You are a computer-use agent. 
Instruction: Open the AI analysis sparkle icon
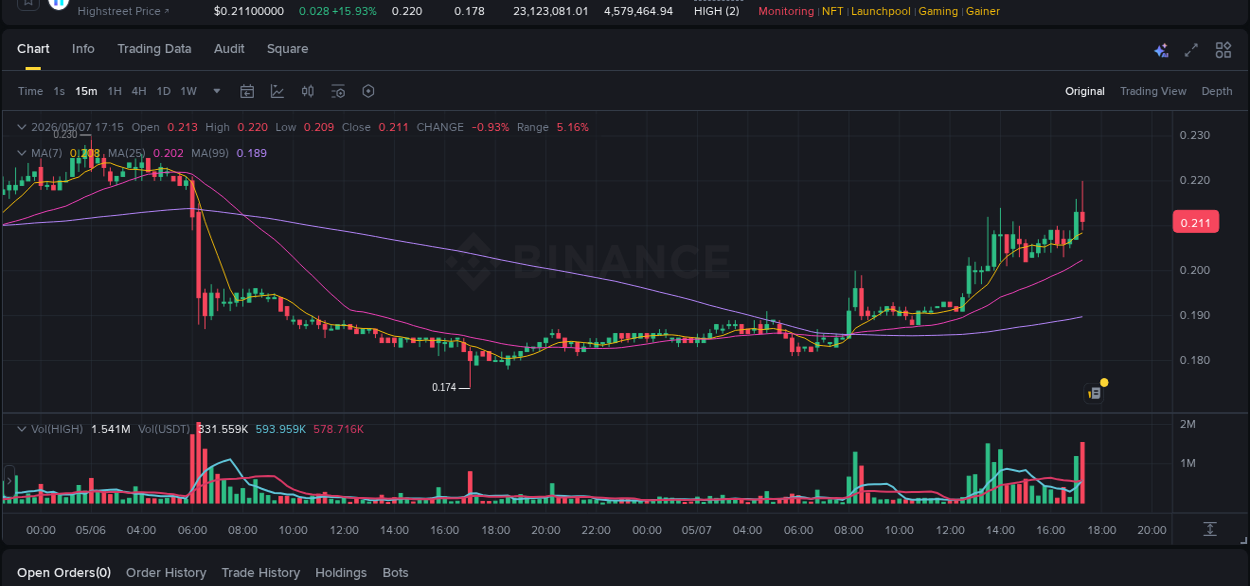pos(1161,50)
